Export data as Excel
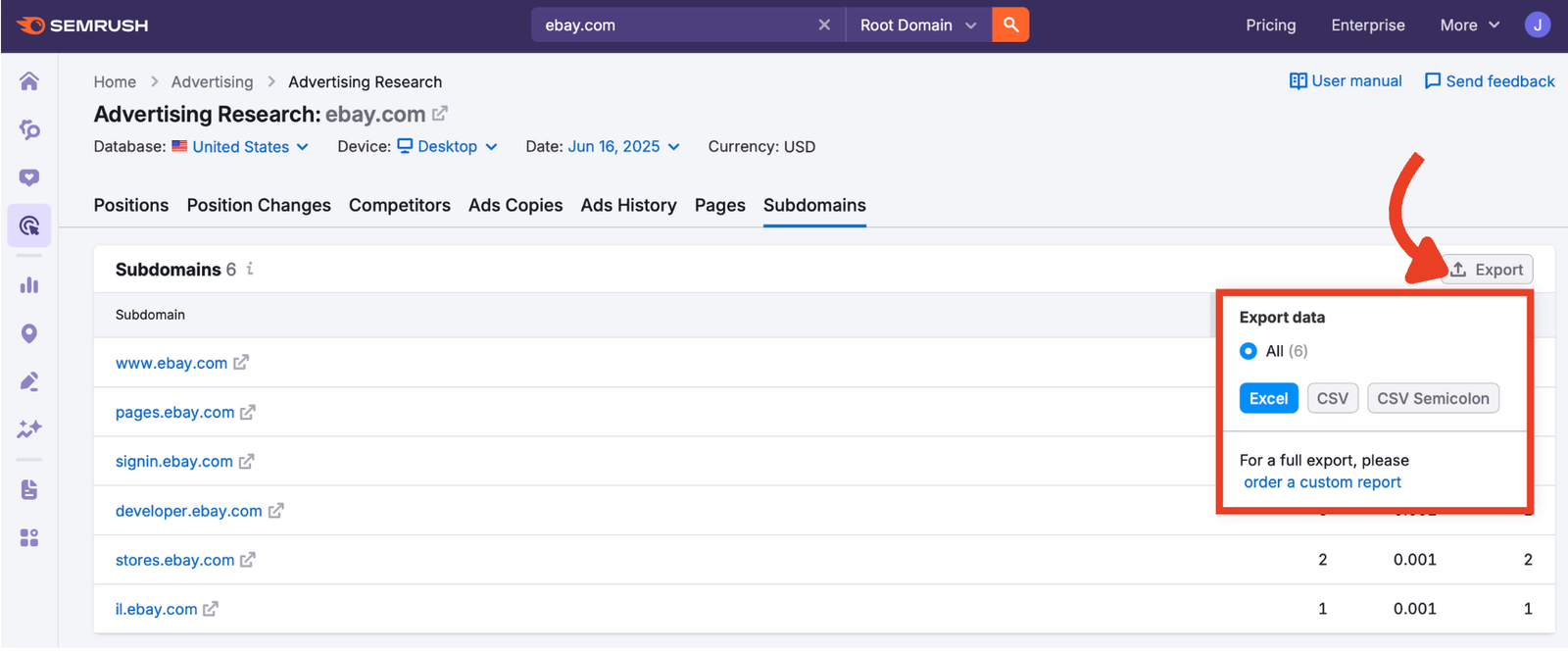1568x652 pixels. (1268, 398)
